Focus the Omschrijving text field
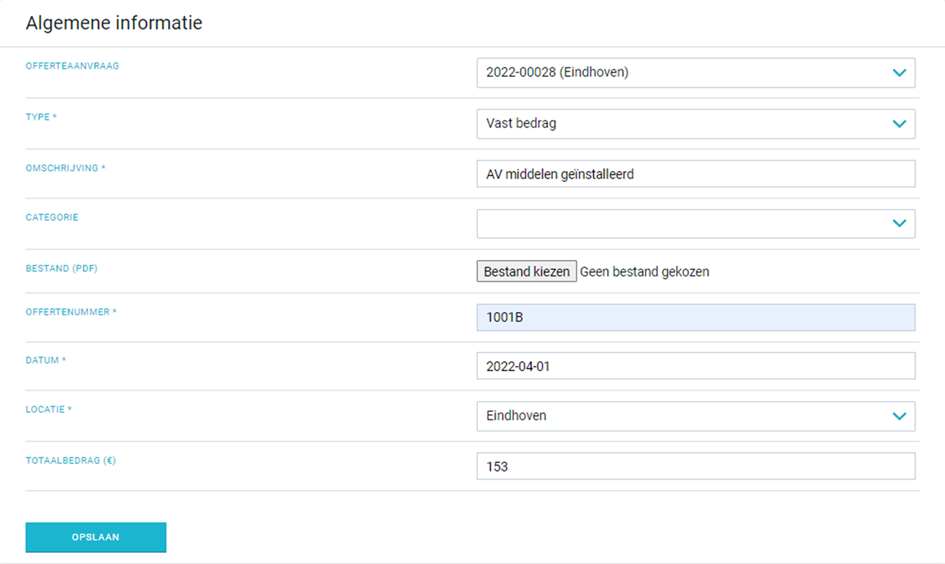 pyautogui.click(x=695, y=174)
